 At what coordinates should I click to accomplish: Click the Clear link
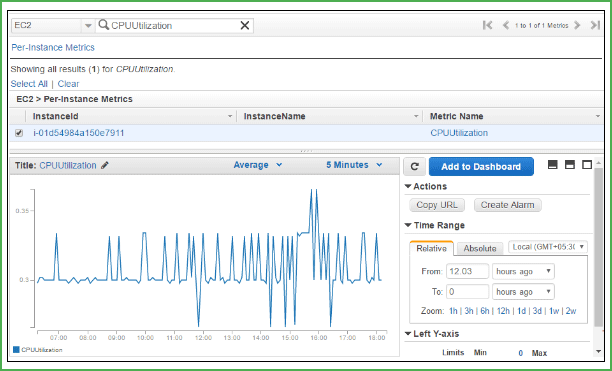[68, 84]
